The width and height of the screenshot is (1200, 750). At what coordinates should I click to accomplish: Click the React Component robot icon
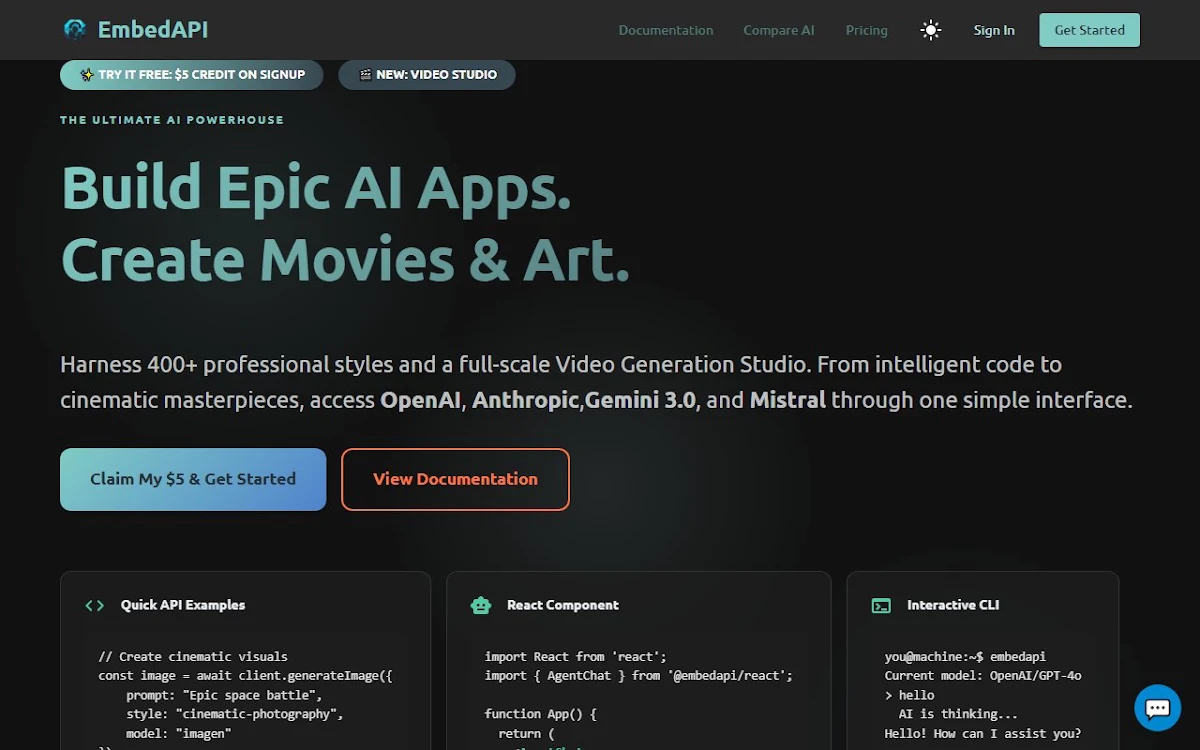coord(481,605)
